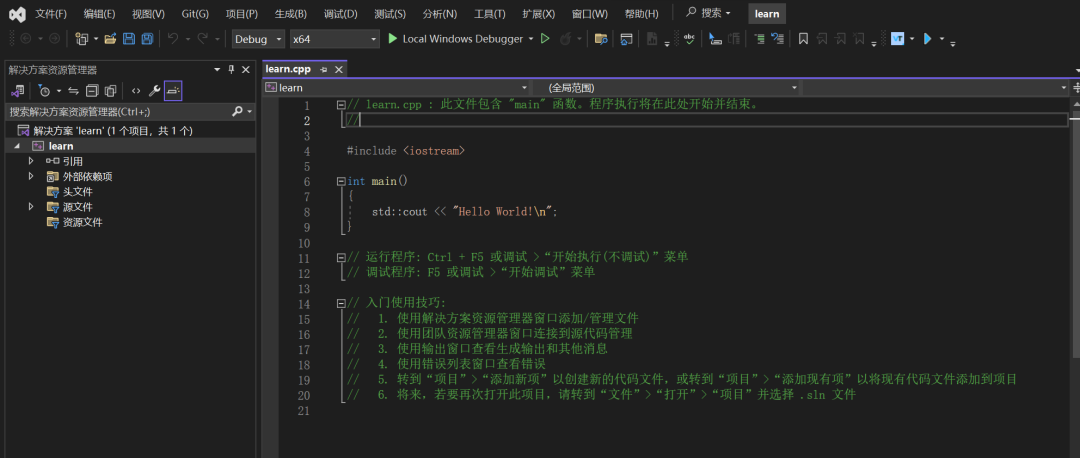Collapse the 入门使用技巧 comment block
The height and width of the screenshot is (458, 1080).
[x=340, y=303]
